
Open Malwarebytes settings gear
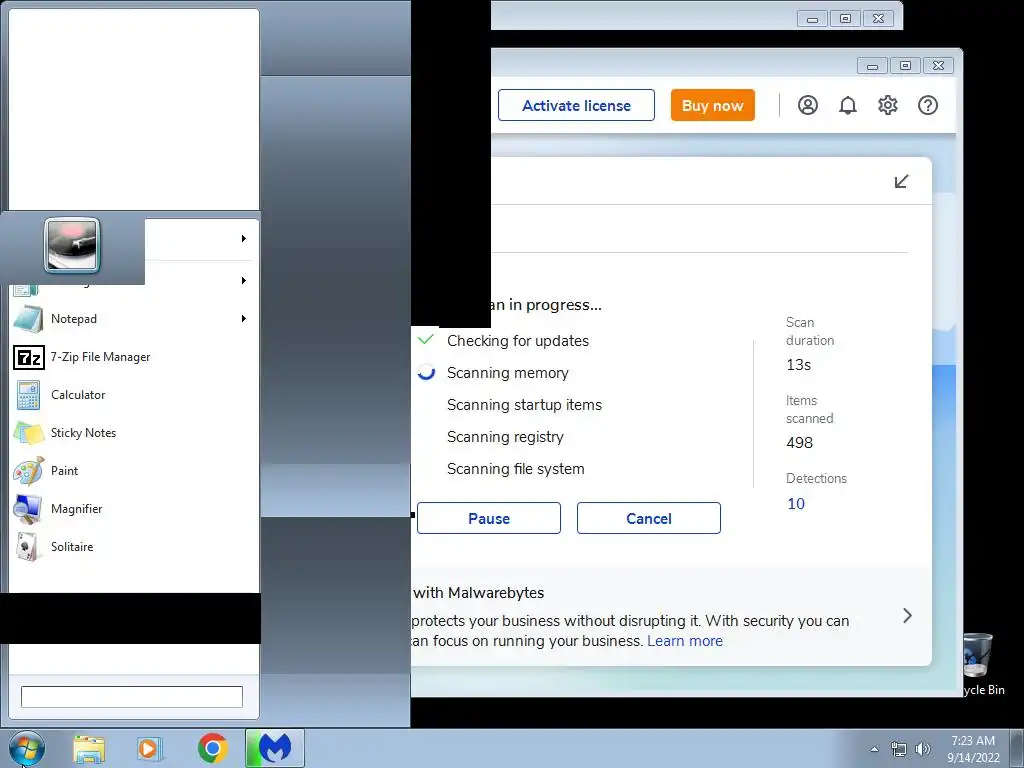pos(888,105)
